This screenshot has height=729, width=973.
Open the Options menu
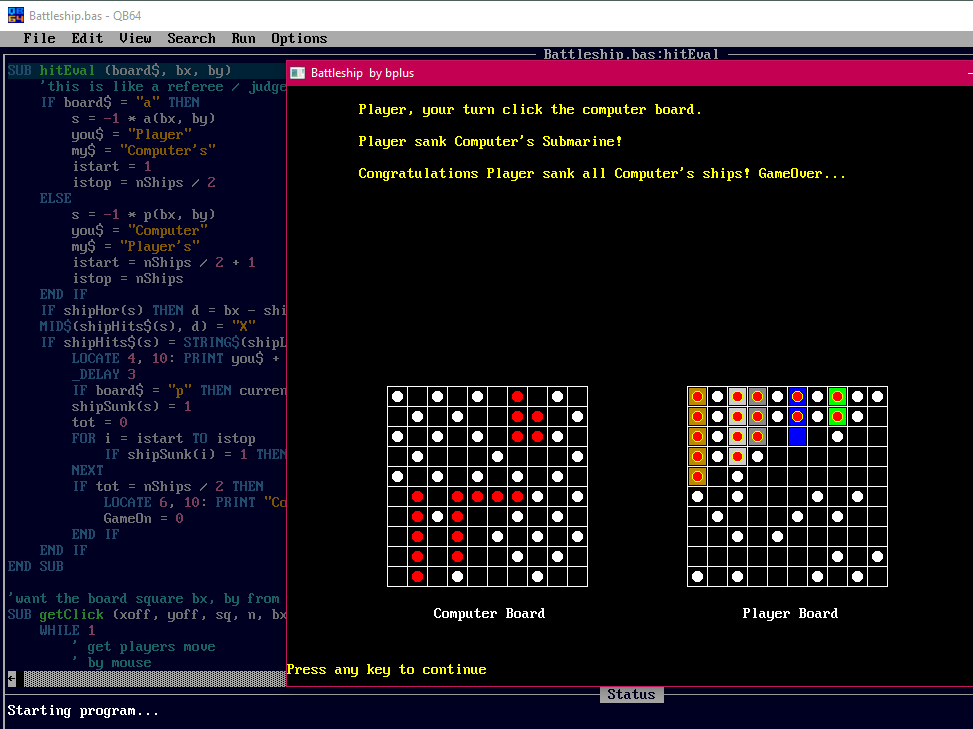click(x=299, y=38)
